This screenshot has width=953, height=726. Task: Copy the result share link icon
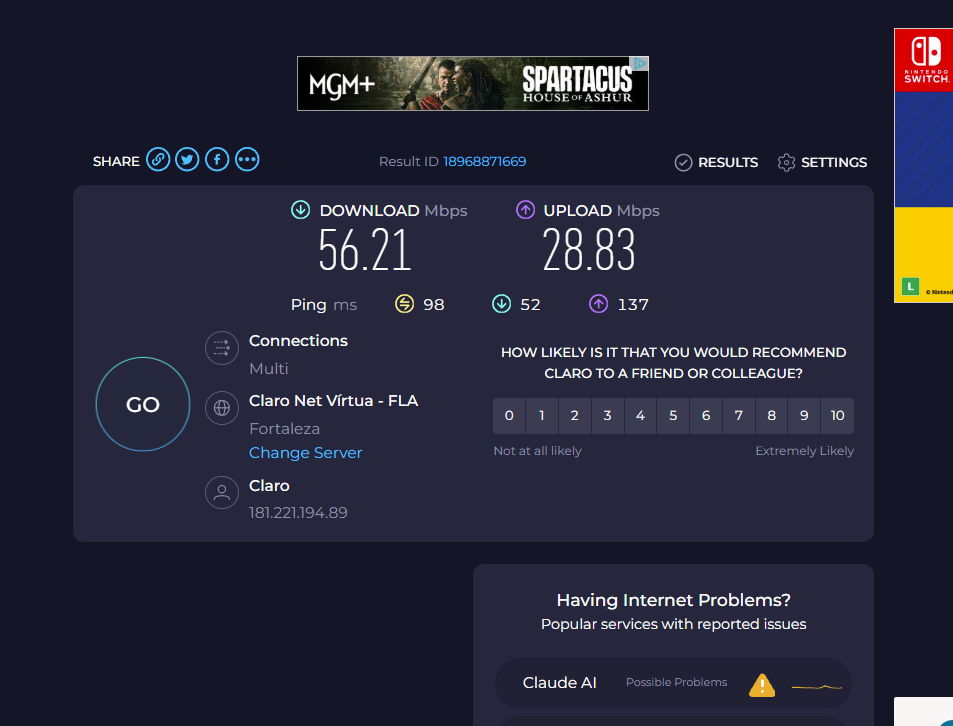click(157, 159)
